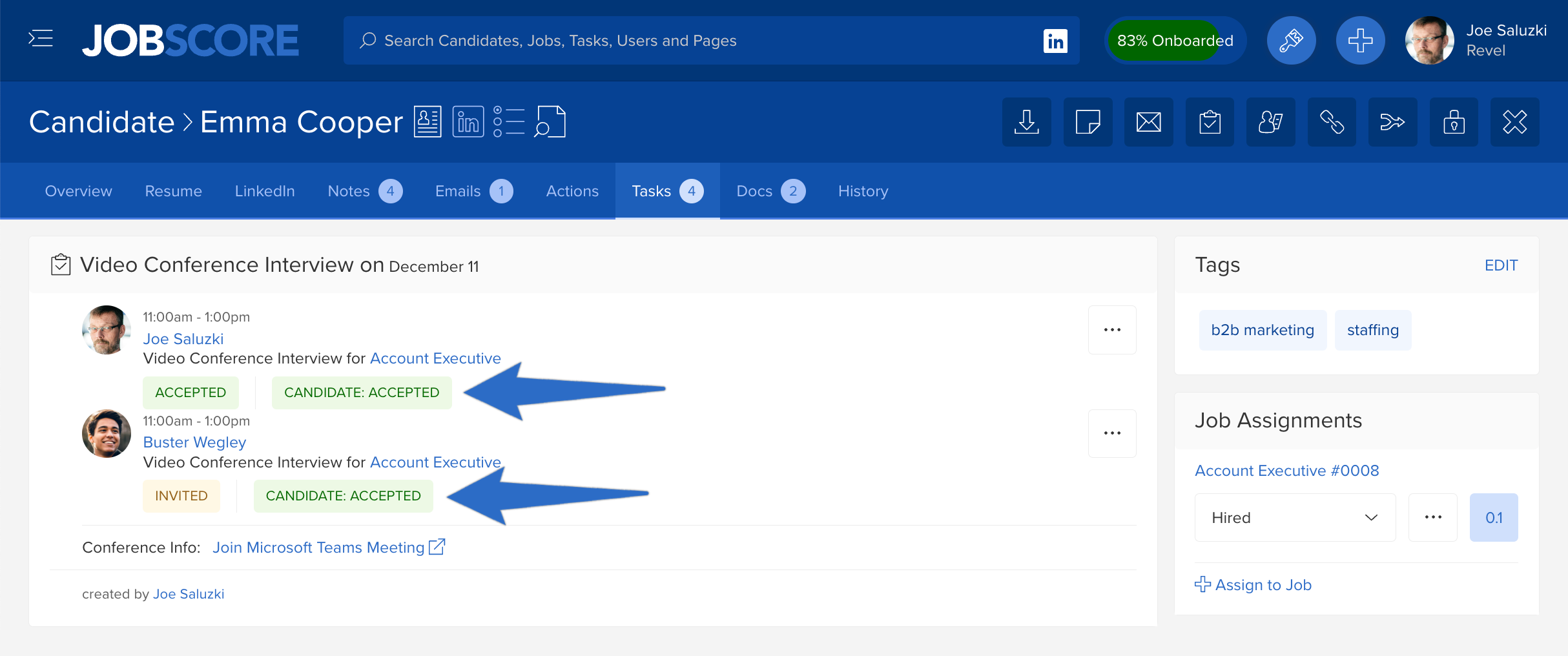This screenshot has height=656, width=1568.
Task: Open ellipsis menu beside Hired dropdown
Action: 1433,517
